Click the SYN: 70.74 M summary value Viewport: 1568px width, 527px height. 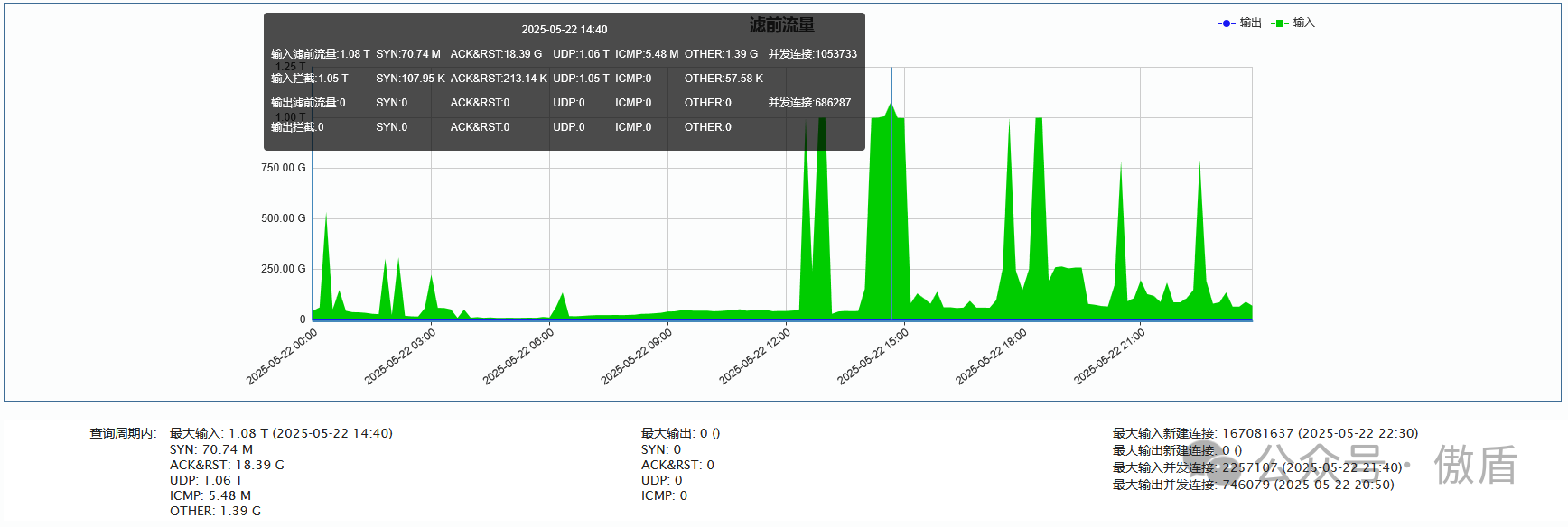click(x=211, y=449)
